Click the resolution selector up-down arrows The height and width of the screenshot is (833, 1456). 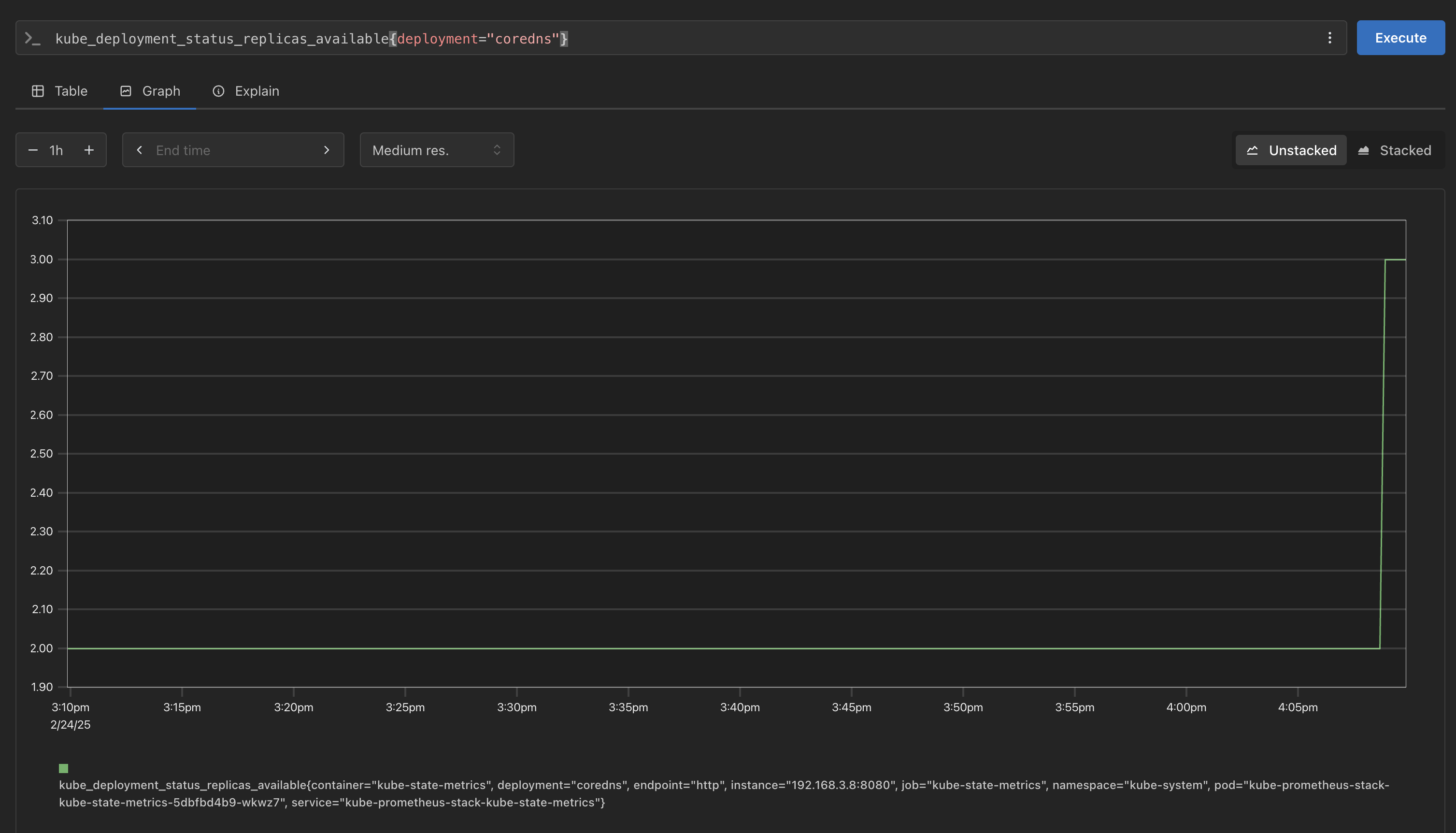(x=497, y=150)
